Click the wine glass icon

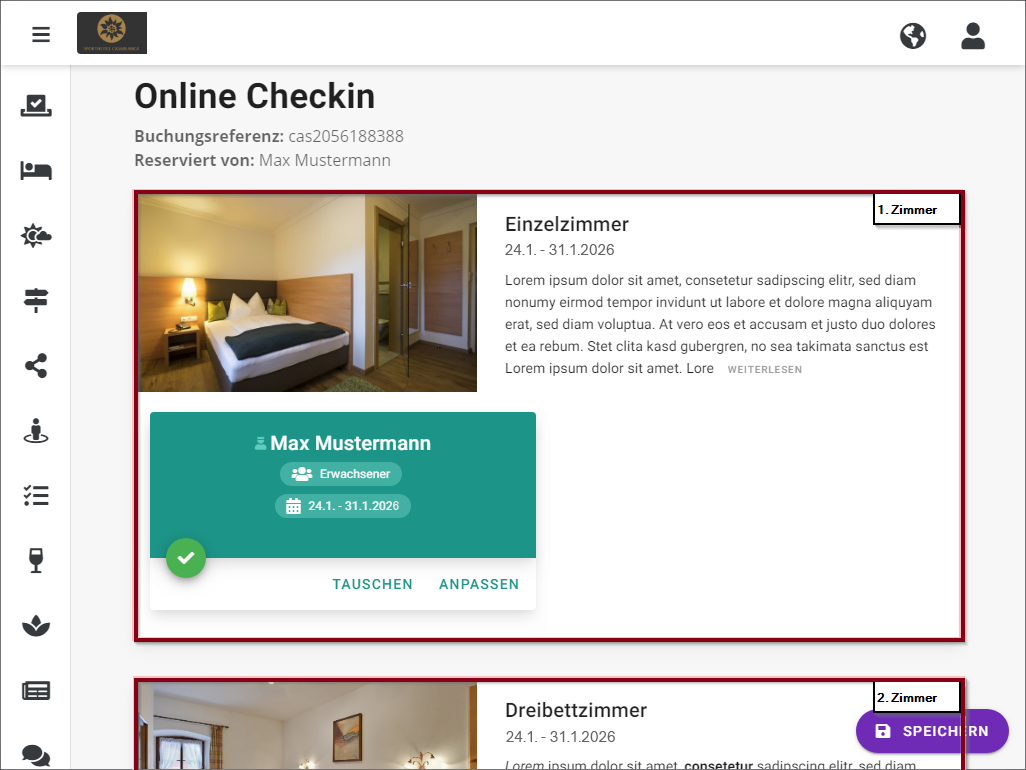[36, 560]
